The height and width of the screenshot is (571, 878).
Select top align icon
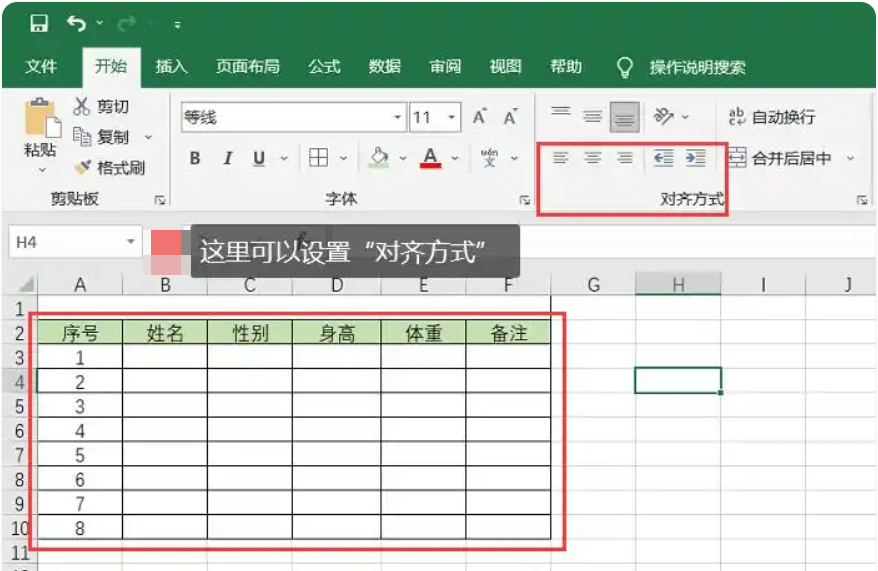point(561,112)
